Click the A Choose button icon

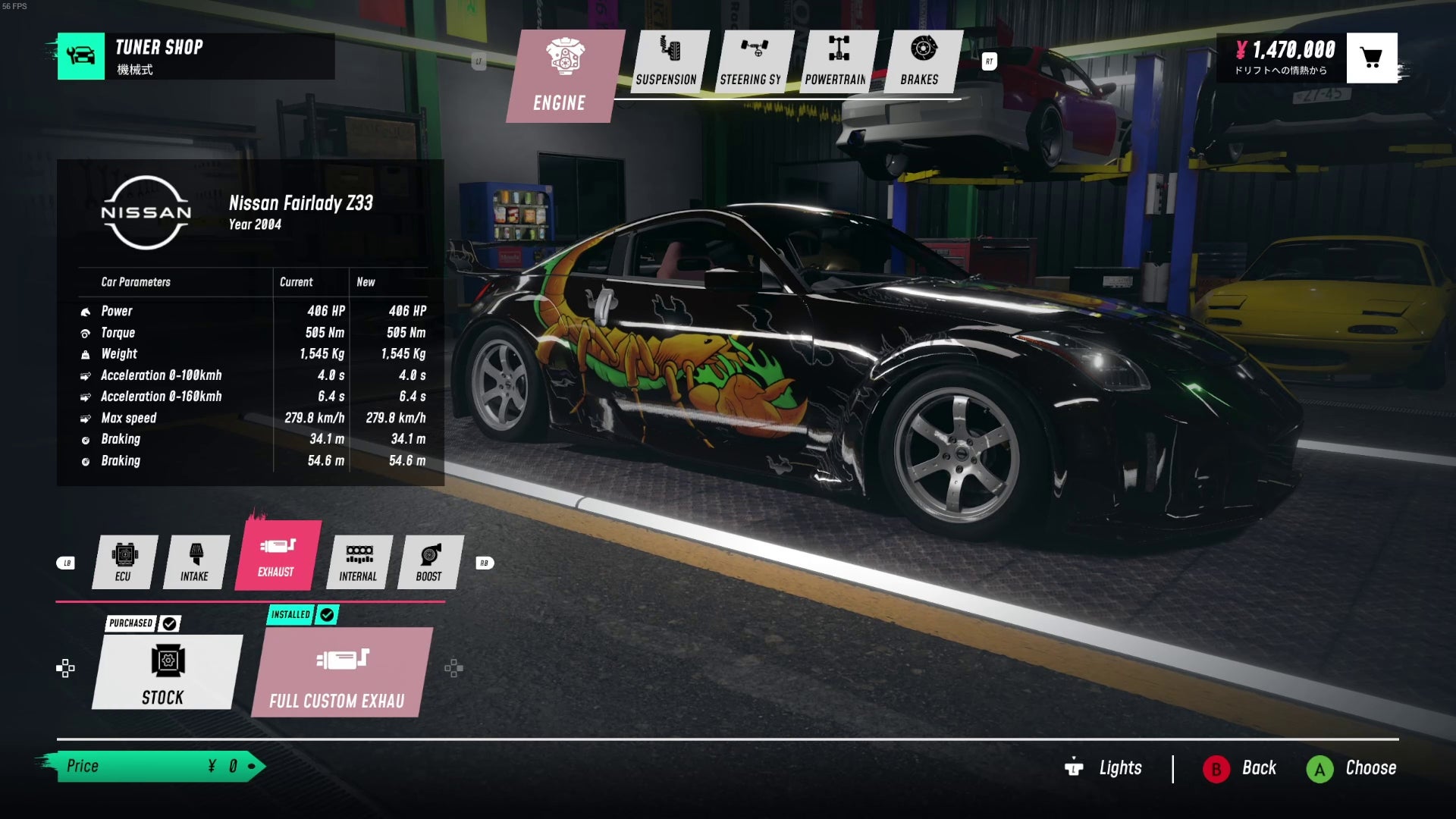pos(1319,770)
